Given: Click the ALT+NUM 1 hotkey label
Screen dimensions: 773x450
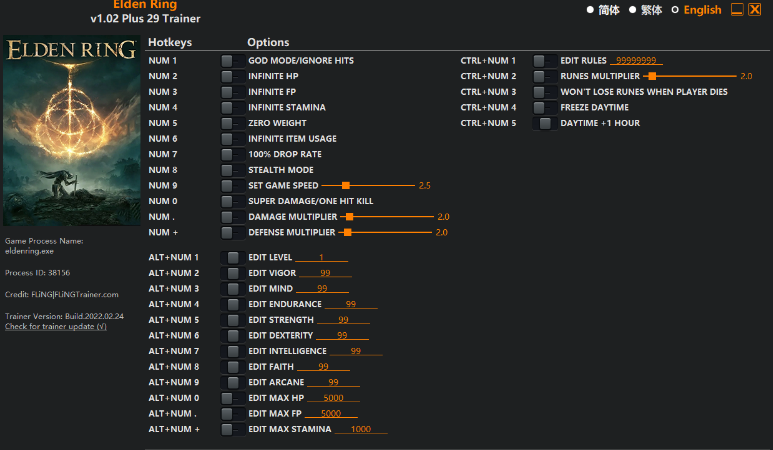Looking at the screenshot, I should (174, 257).
